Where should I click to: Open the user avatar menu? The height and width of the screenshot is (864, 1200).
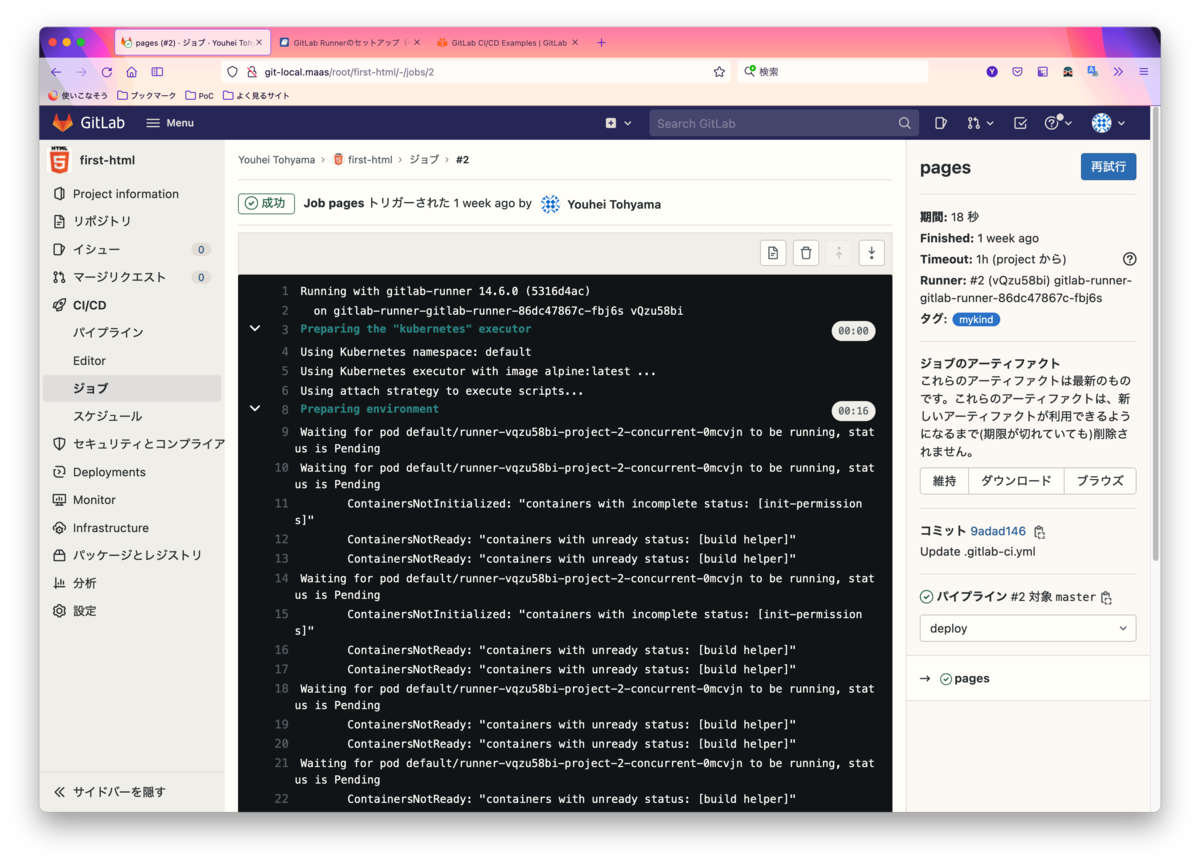click(x=1108, y=123)
